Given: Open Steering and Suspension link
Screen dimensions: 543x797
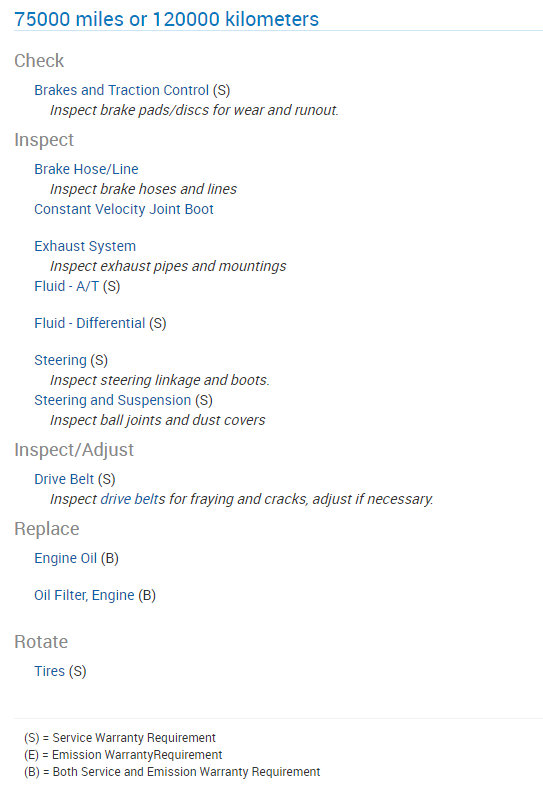Looking at the screenshot, I should click(112, 400).
